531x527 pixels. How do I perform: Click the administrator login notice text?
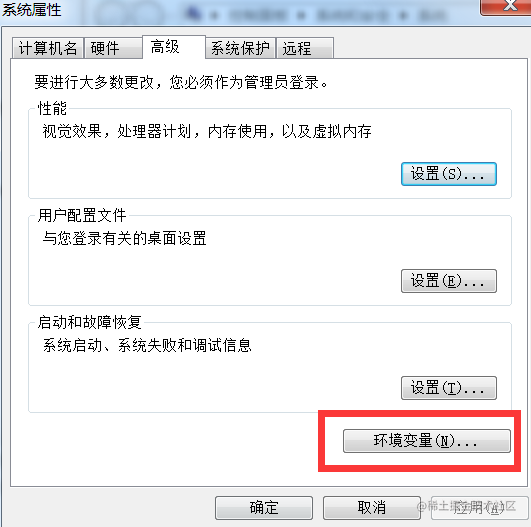pos(181,82)
